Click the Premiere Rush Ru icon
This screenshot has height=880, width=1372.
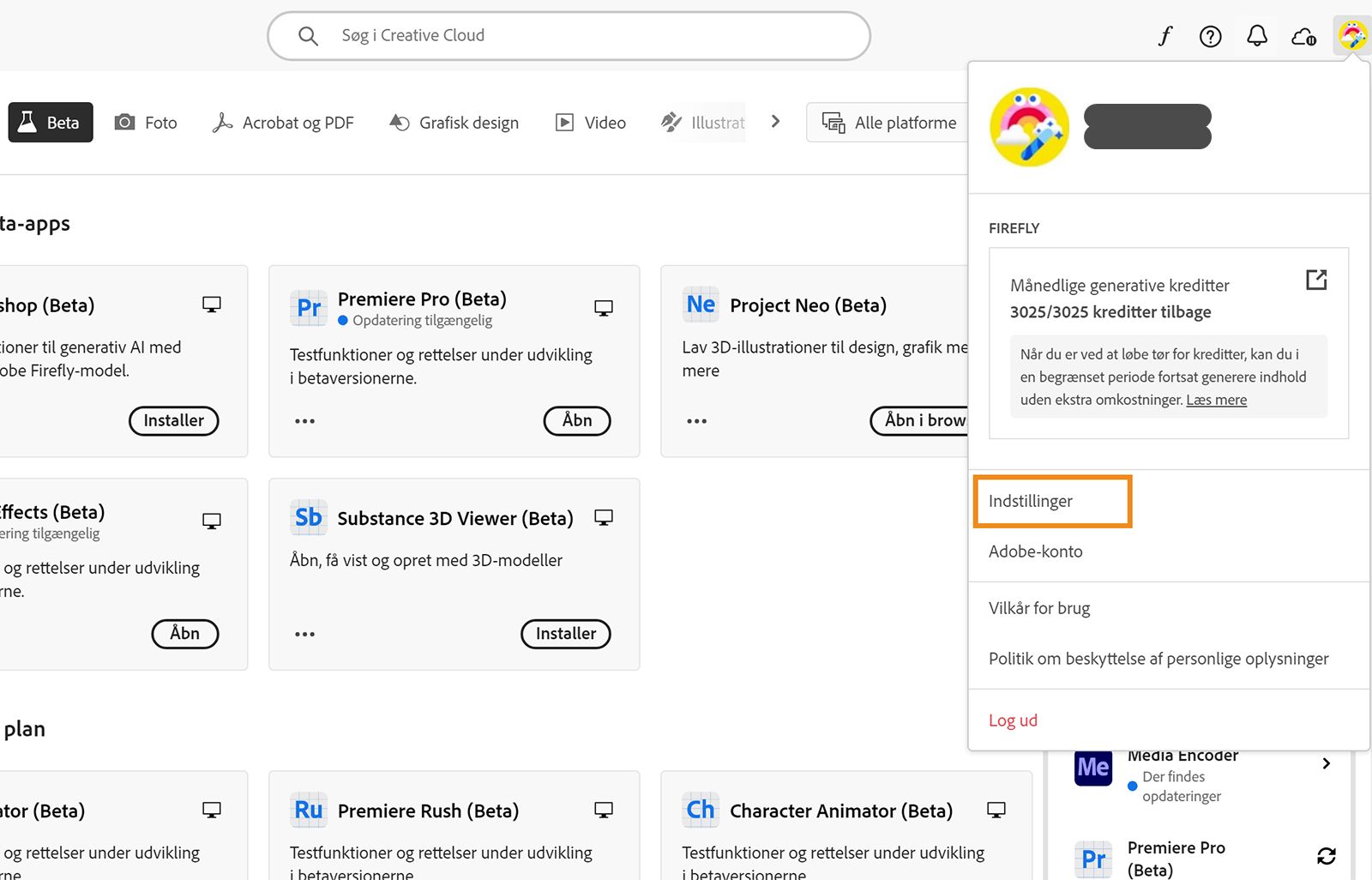pyautogui.click(x=309, y=810)
